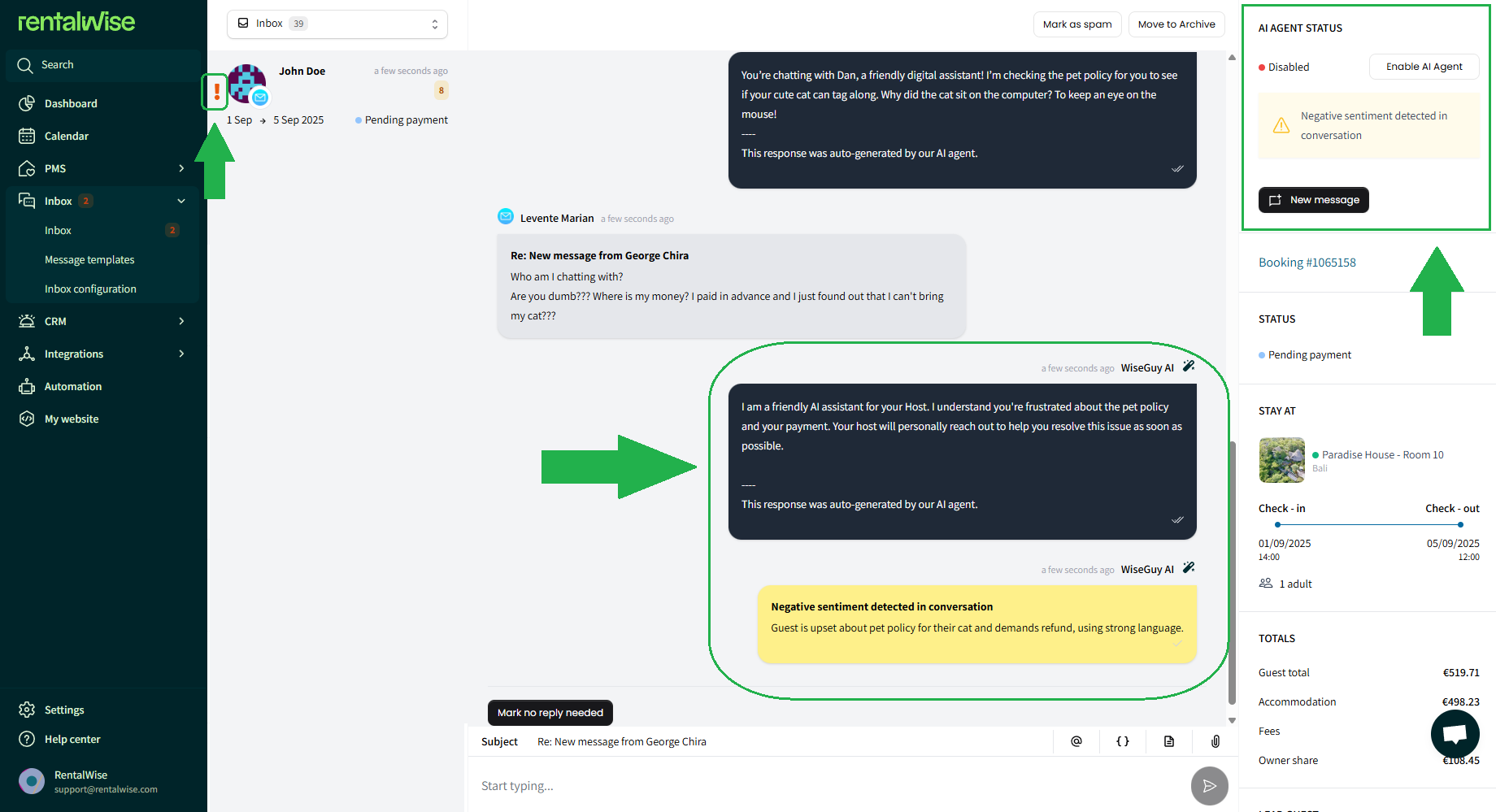Open the Inbox folder selector dropdown
Screen dimensions: 1496x812
click(337, 24)
